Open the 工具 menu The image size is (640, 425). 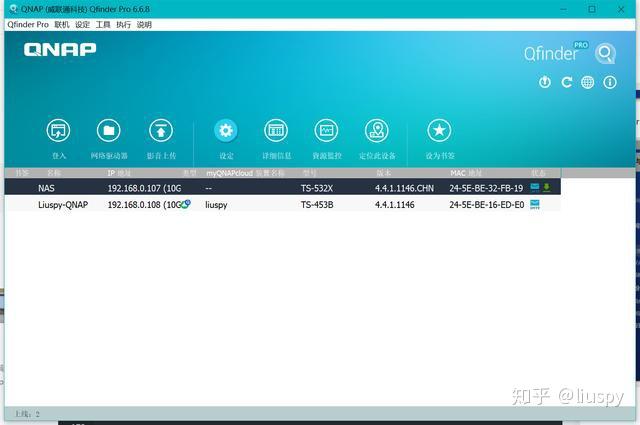(103, 24)
